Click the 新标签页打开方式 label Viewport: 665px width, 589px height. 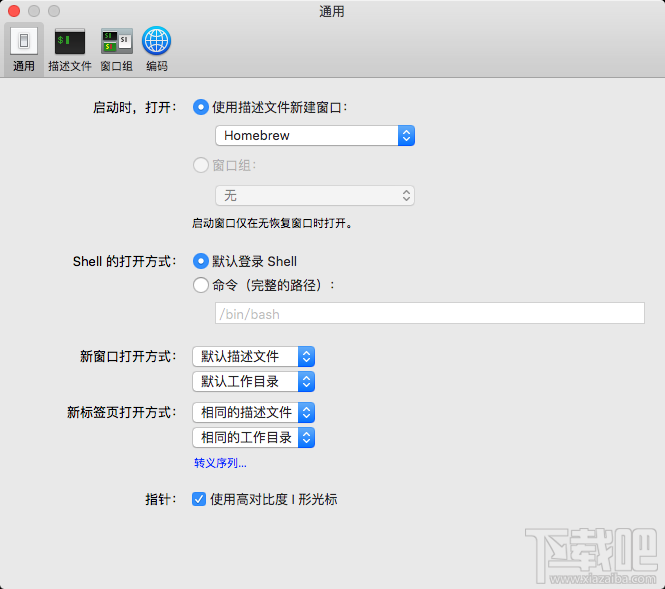tap(122, 412)
